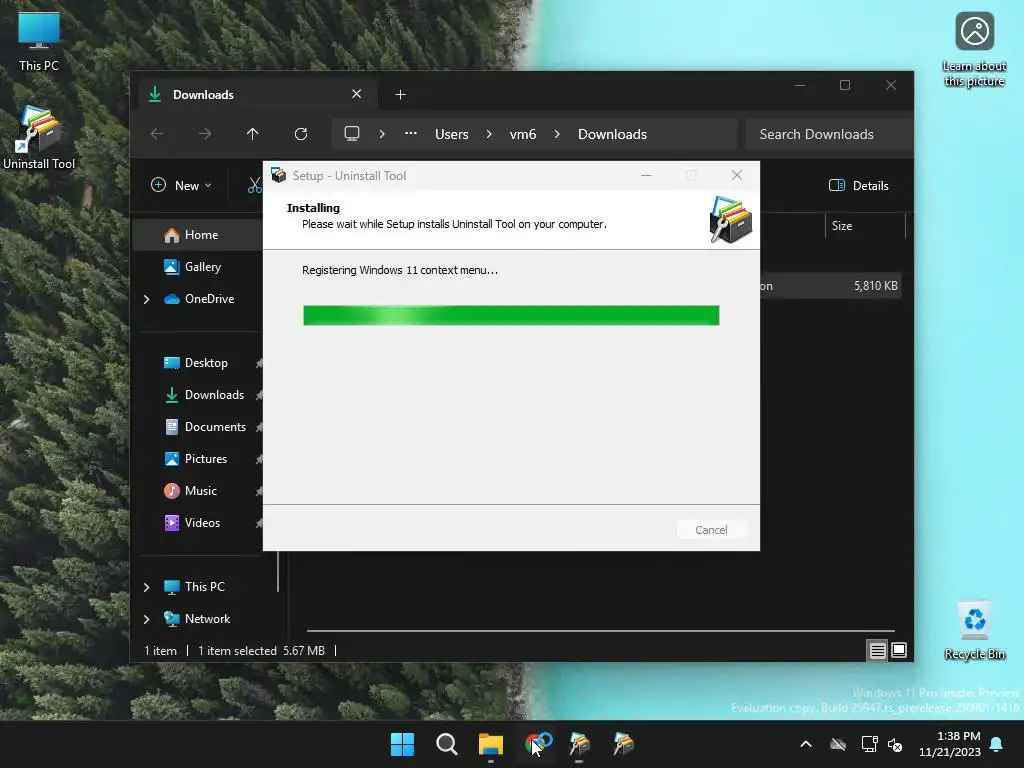1024x768 pixels.
Task: Click the muted volume tray icon
Action: tap(895, 744)
